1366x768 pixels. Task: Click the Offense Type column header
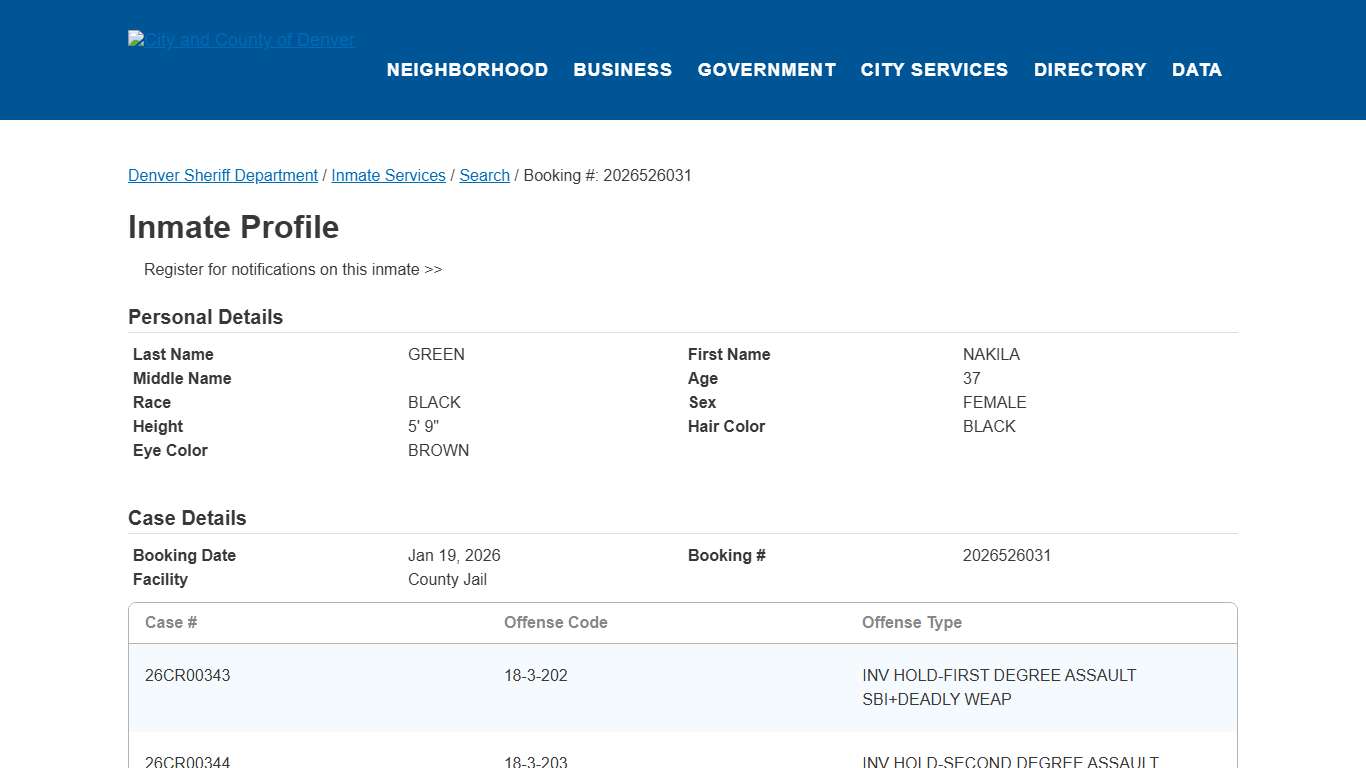pyautogui.click(x=912, y=622)
